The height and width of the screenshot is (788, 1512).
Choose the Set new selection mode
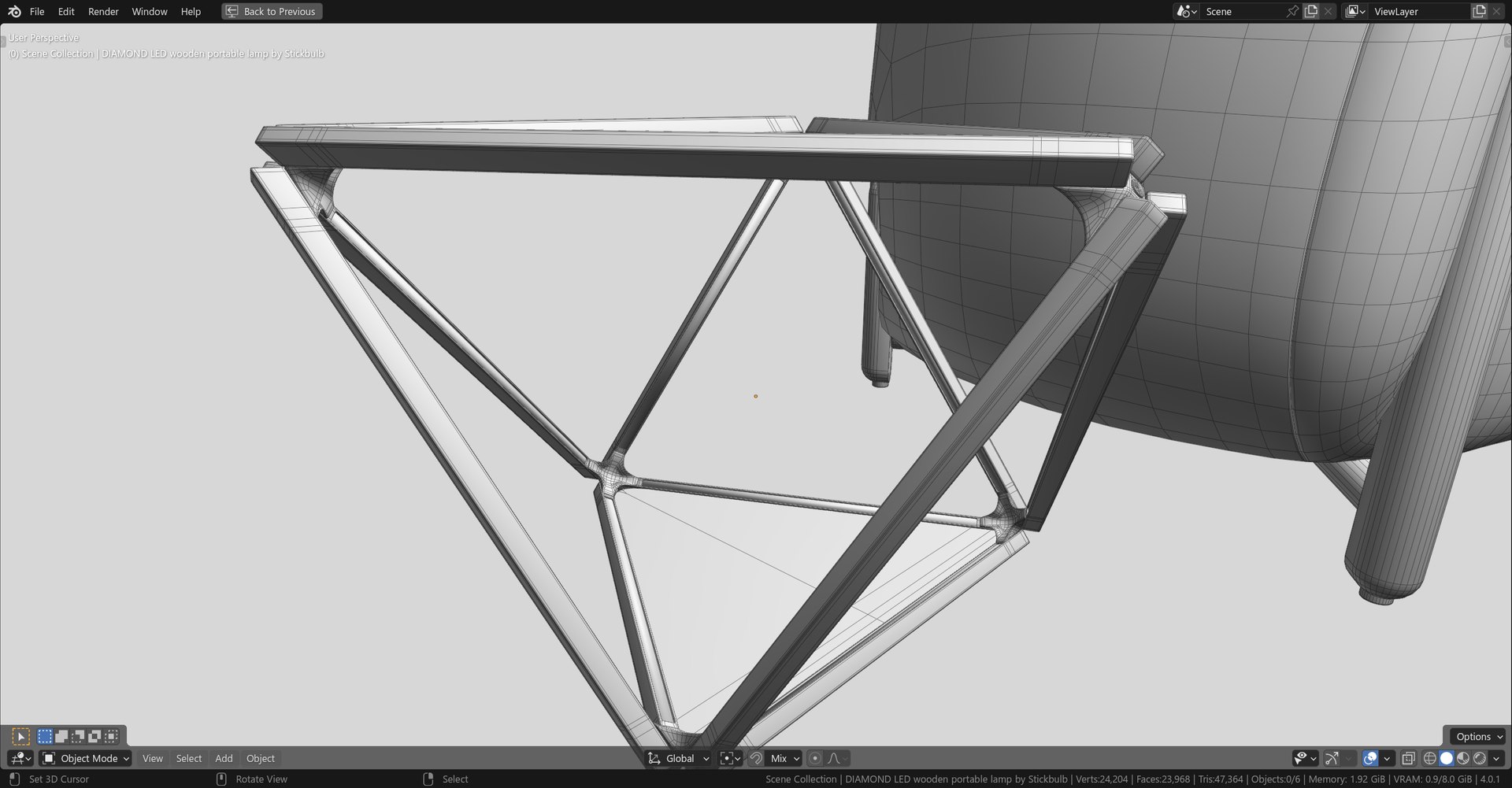click(45, 737)
